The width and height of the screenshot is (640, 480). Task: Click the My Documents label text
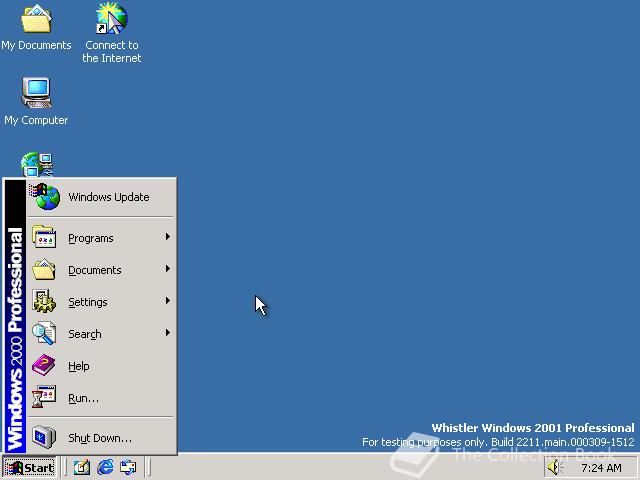36,45
